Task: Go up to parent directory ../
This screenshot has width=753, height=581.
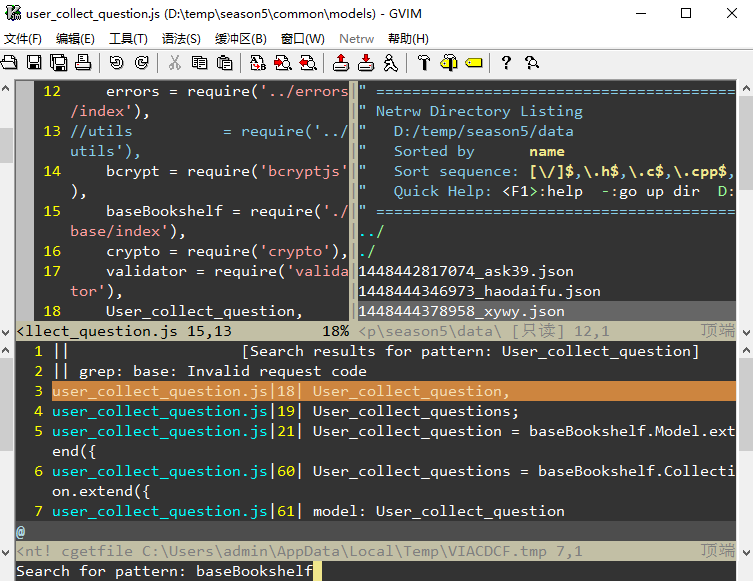Action: pos(371,231)
